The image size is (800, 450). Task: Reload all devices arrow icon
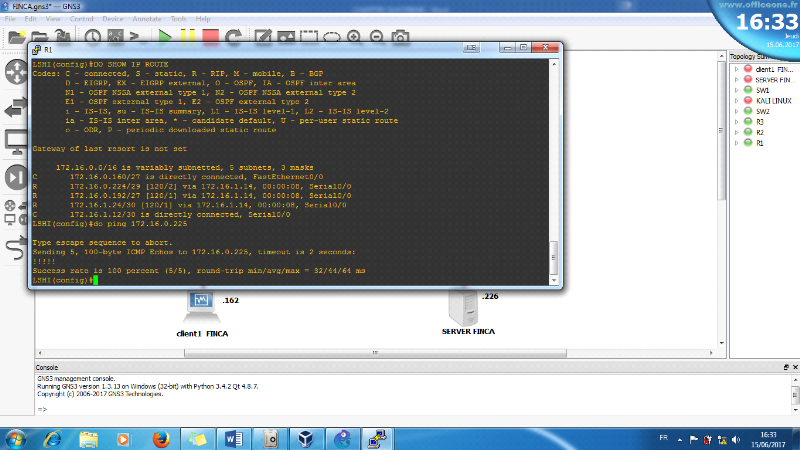[234, 37]
